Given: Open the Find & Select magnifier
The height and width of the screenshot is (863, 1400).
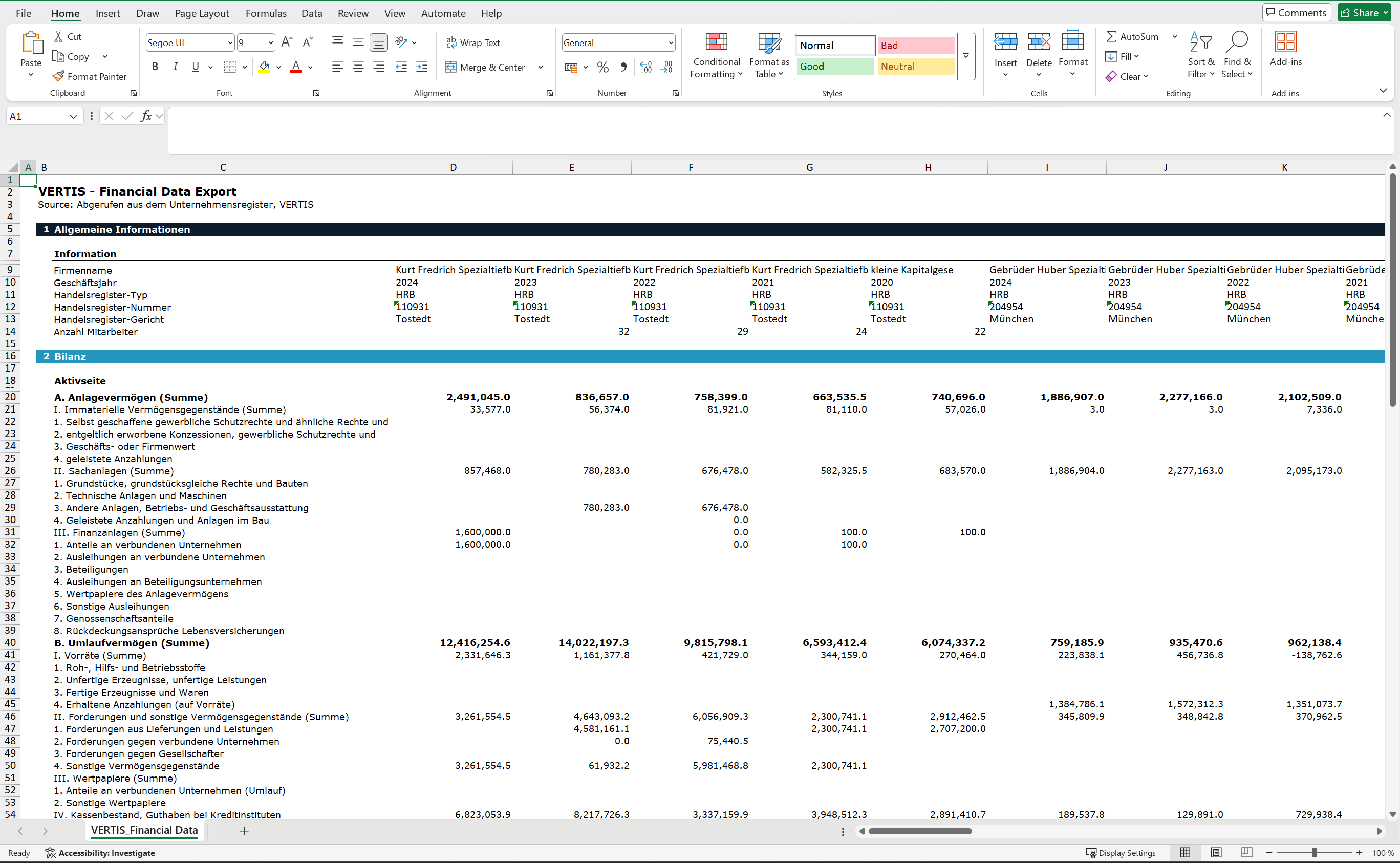Looking at the screenshot, I should pos(1237,42).
